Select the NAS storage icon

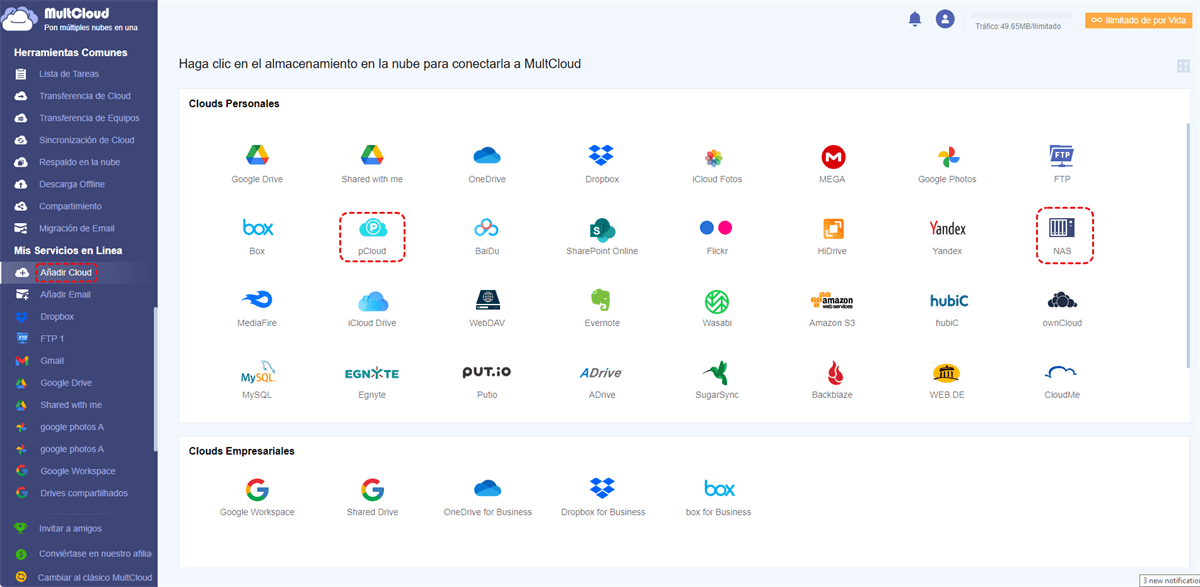[1062, 228]
